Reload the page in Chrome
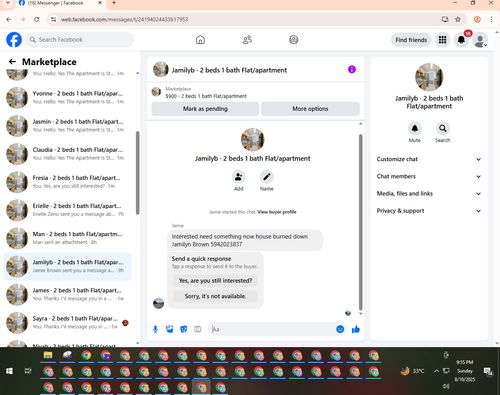This screenshot has height=395, width=500. coord(37,19)
